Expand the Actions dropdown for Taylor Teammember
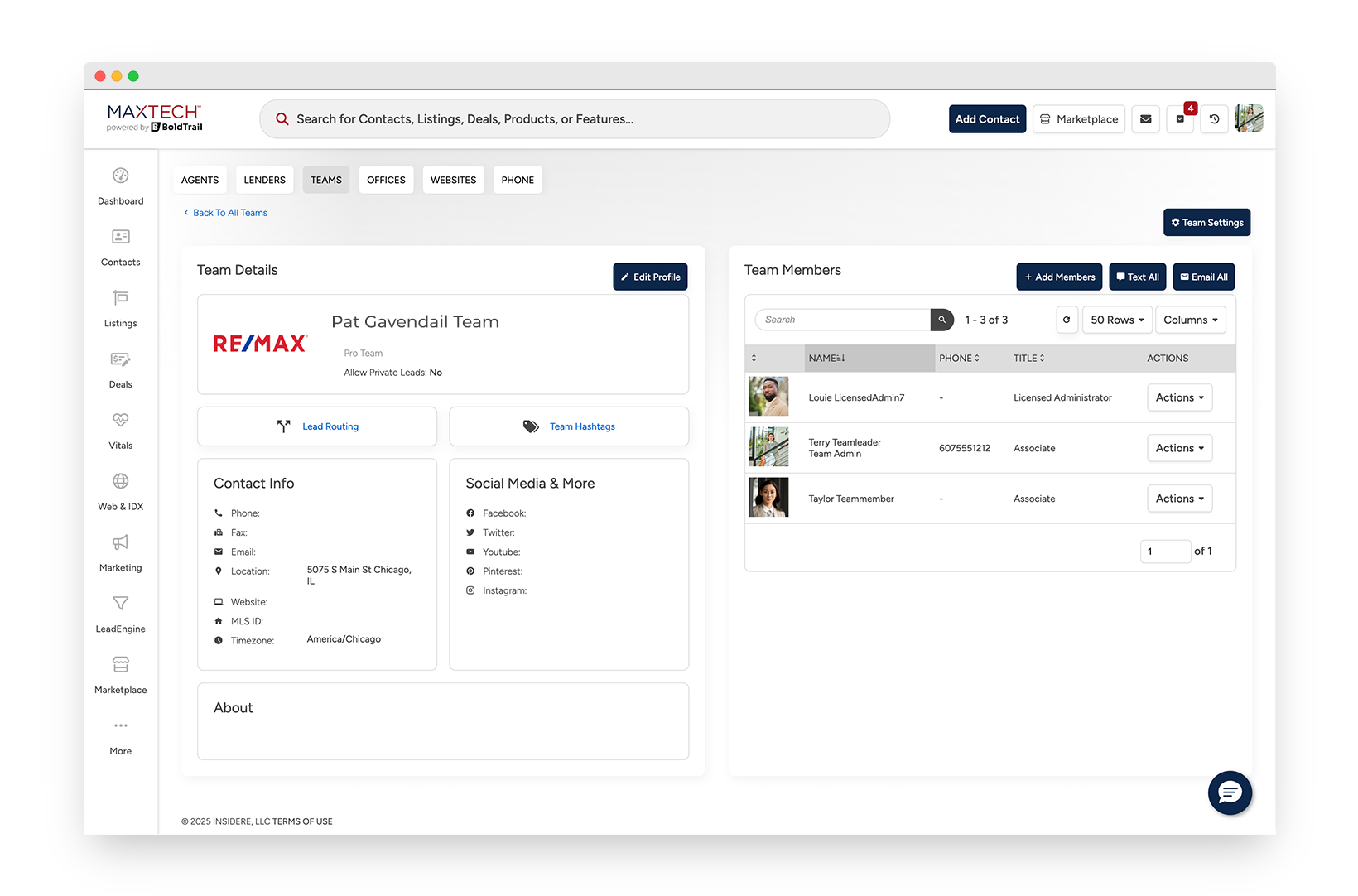Screen dimensions: 1358x896 pyautogui.click(x=1179, y=498)
